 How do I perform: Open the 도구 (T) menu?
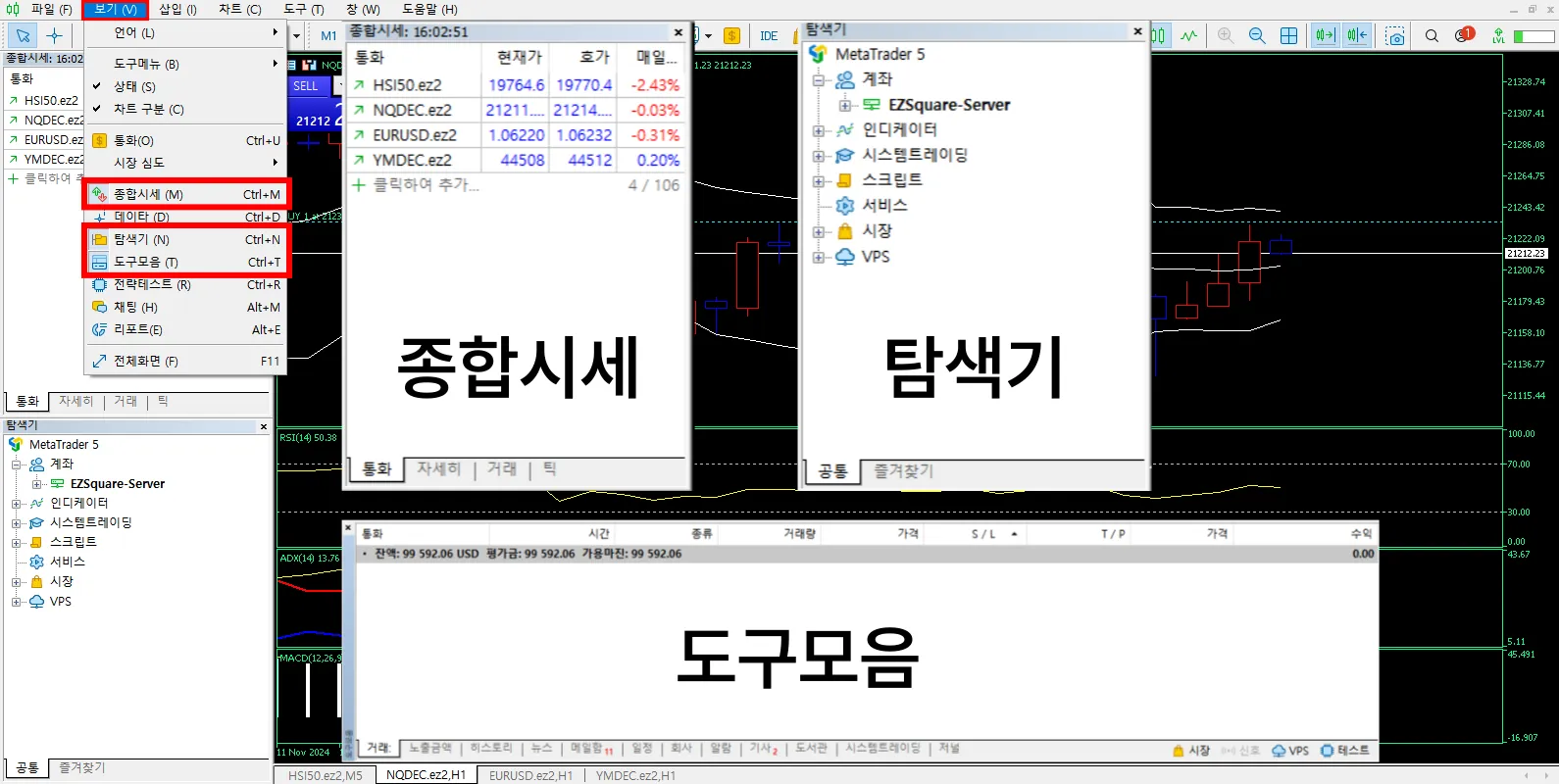(x=304, y=9)
